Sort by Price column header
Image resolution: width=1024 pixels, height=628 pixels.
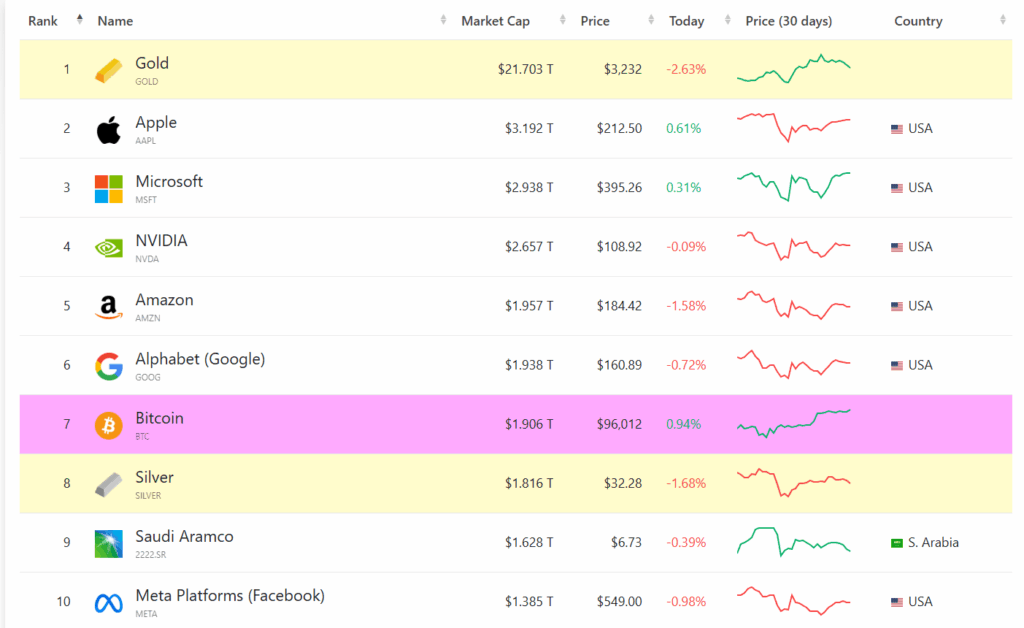click(595, 21)
